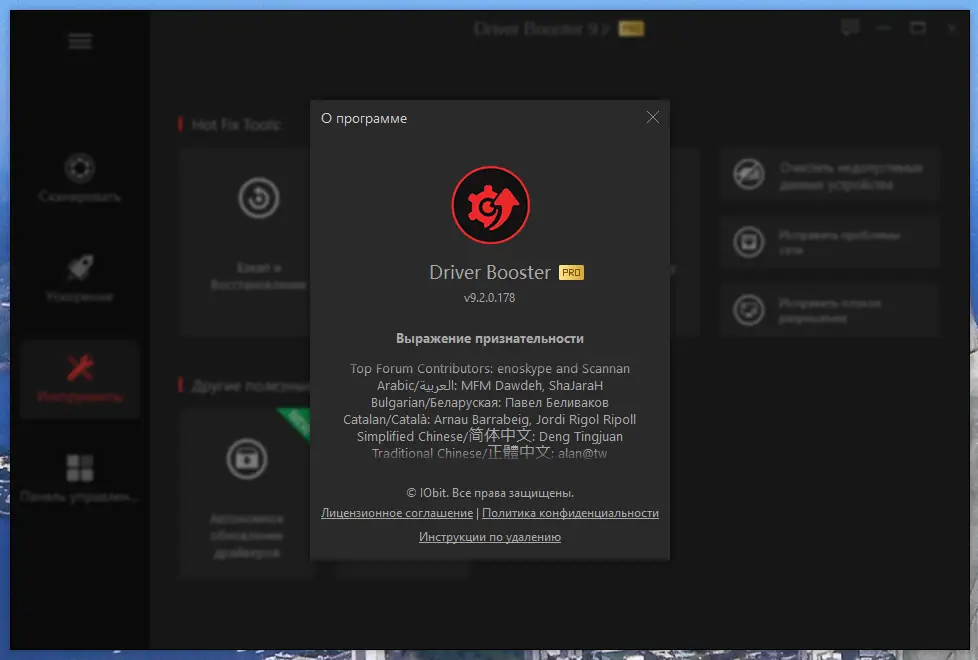The image size is (978, 660).
Task: Open the Лицензионное соглашение link
Action: coord(396,512)
